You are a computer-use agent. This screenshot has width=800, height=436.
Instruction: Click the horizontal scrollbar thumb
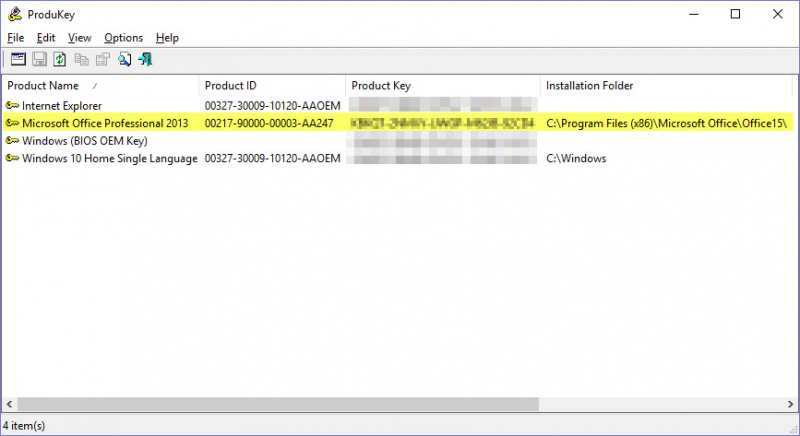(278, 404)
